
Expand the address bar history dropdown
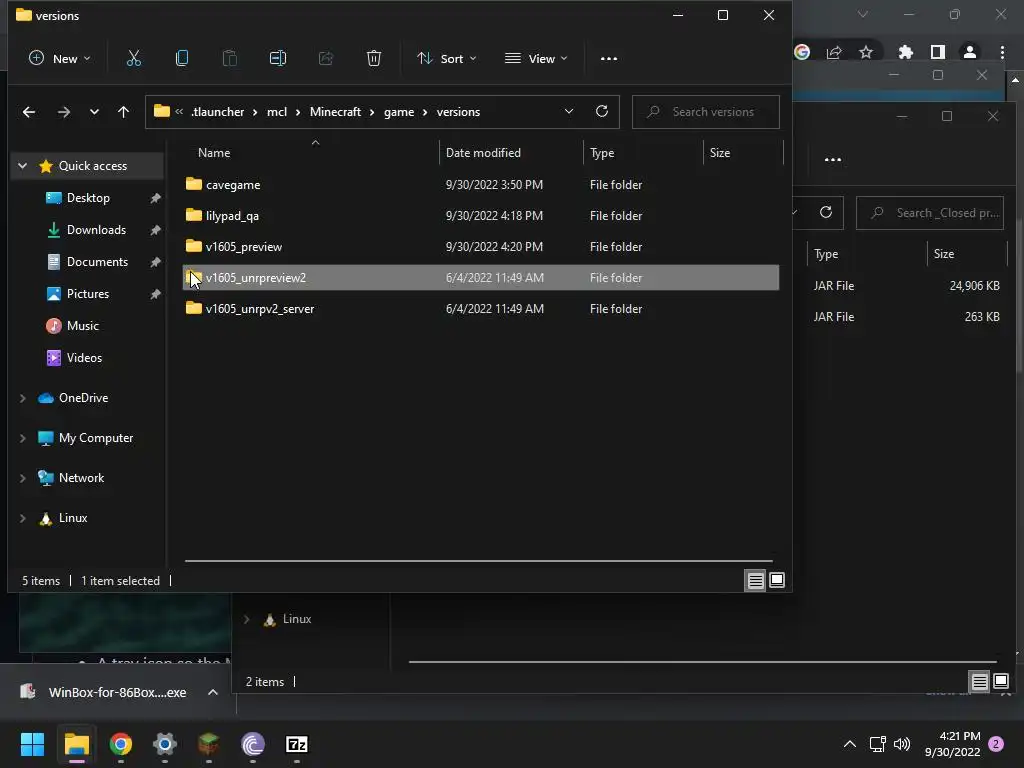[x=569, y=111]
